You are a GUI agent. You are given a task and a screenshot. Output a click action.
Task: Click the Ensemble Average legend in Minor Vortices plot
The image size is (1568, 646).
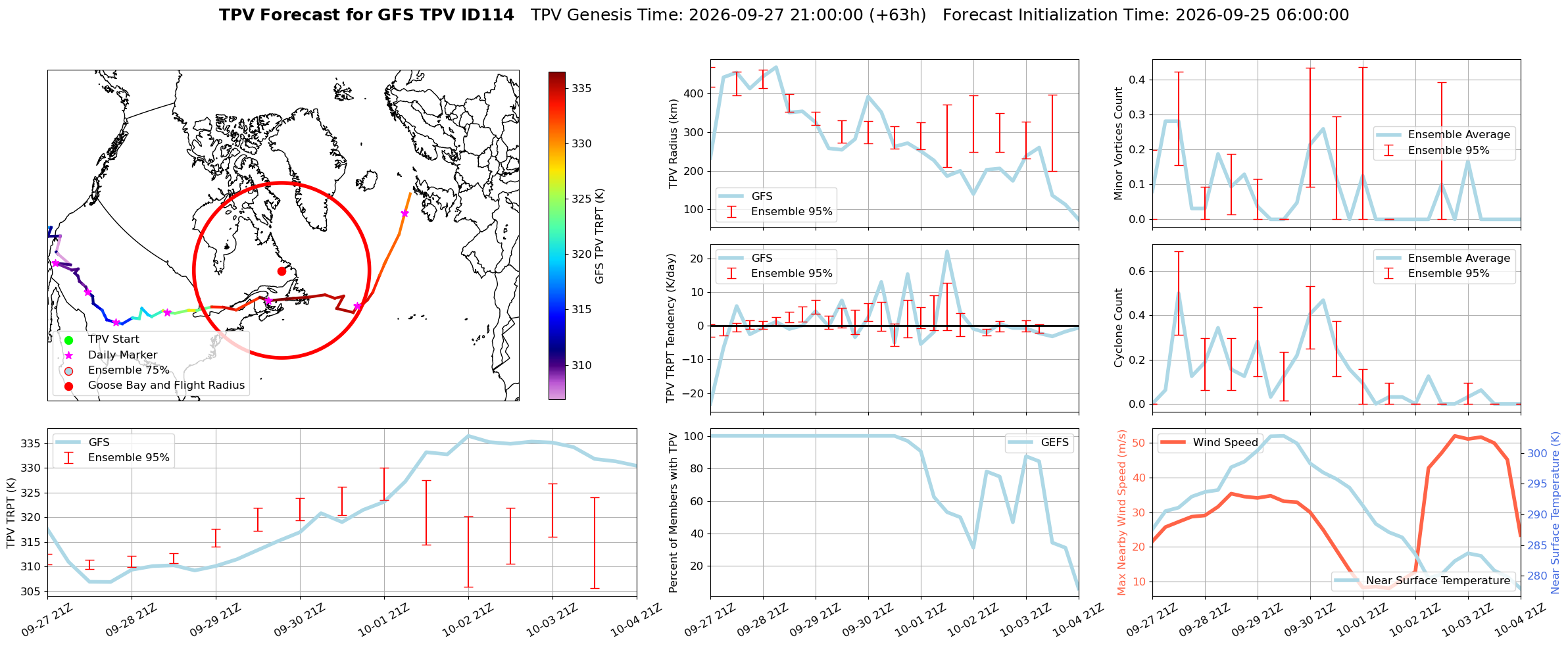[x=1446, y=134]
